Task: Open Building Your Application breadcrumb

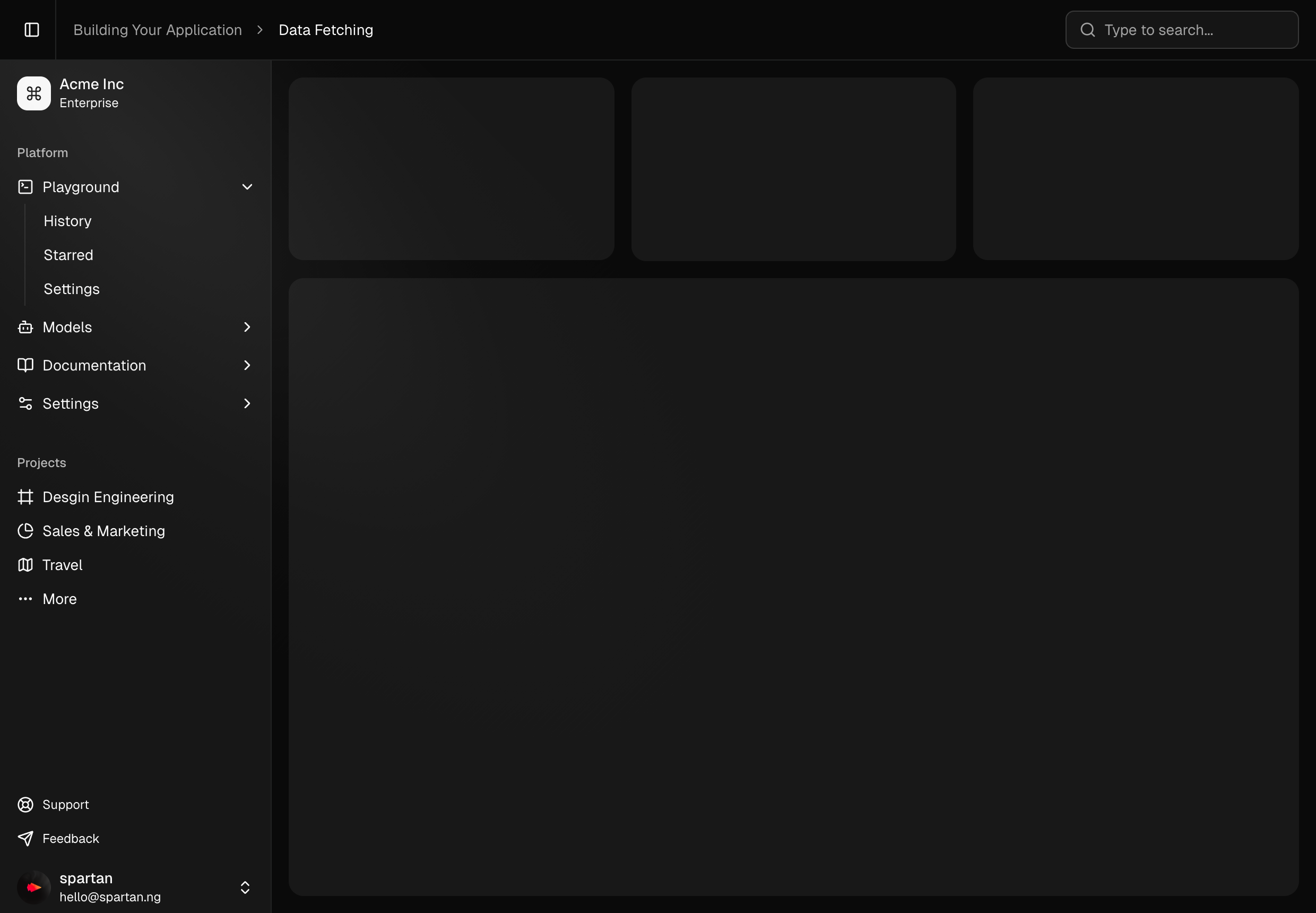Action: coord(157,29)
